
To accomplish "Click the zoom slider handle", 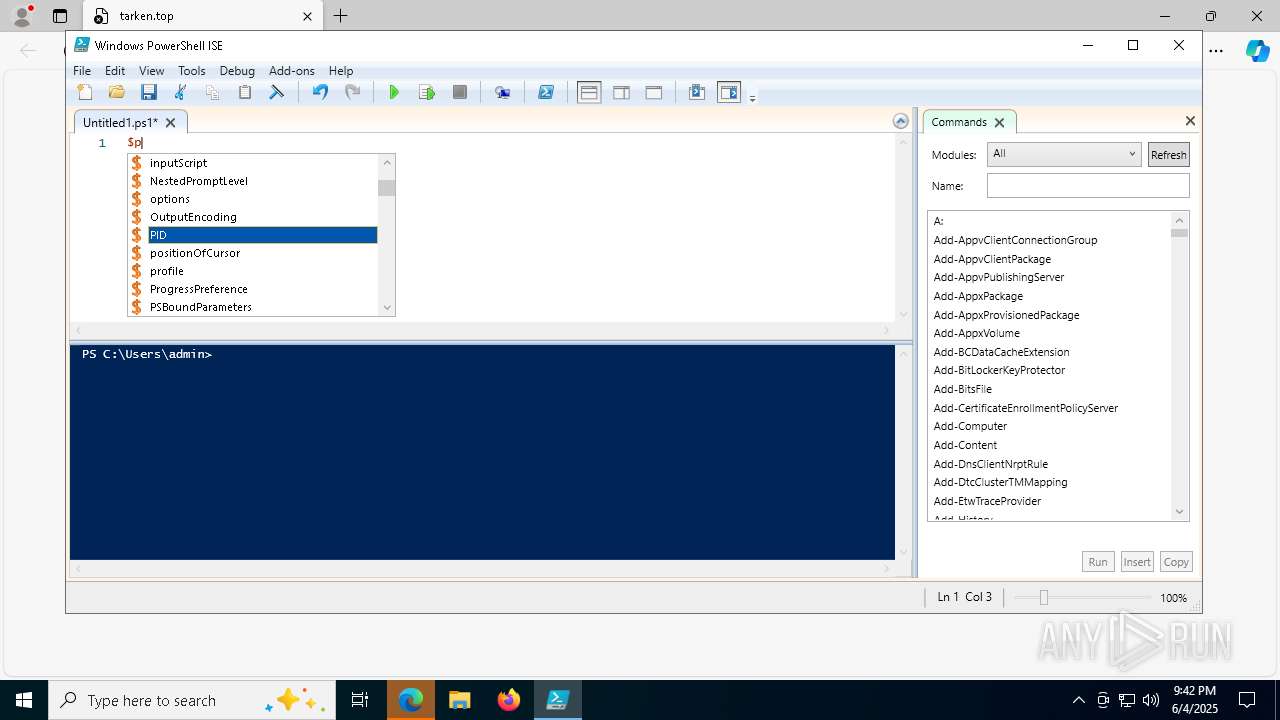I will tap(1043, 597).
